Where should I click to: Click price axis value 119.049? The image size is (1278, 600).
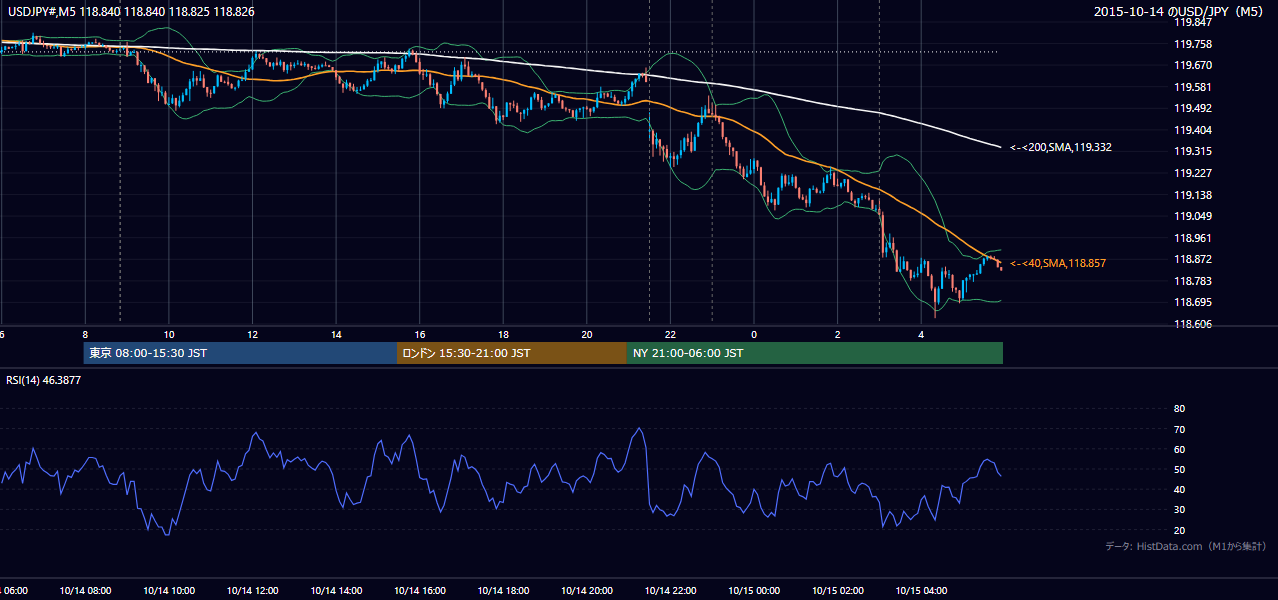click(1192, 216)
